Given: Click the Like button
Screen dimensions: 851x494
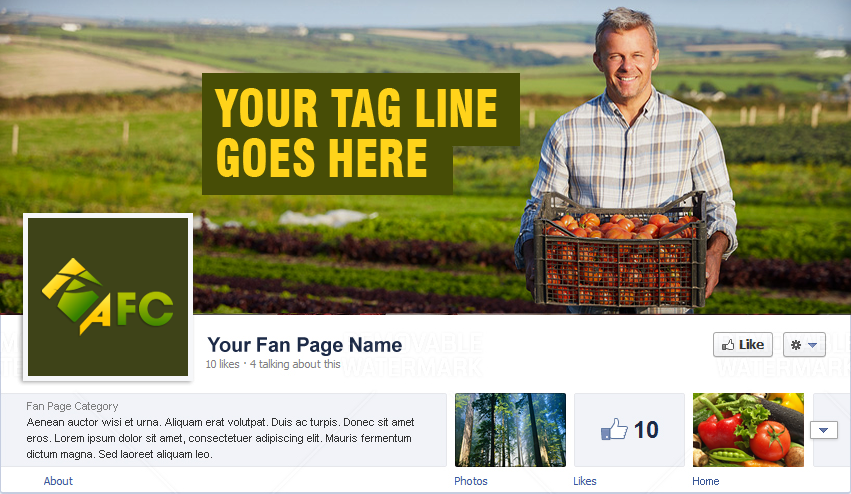Looking at the screenshot, I should 742,345.
